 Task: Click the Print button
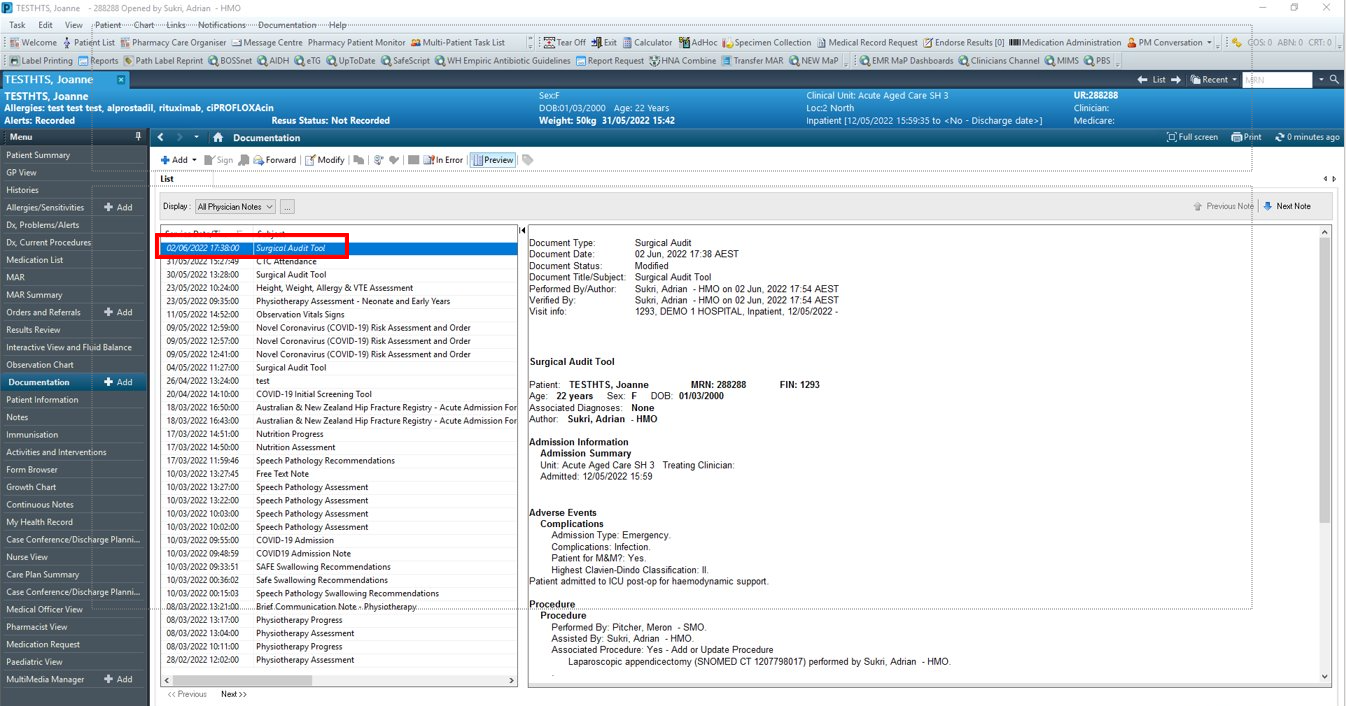pyautogui.click(x=1246, y=137)
